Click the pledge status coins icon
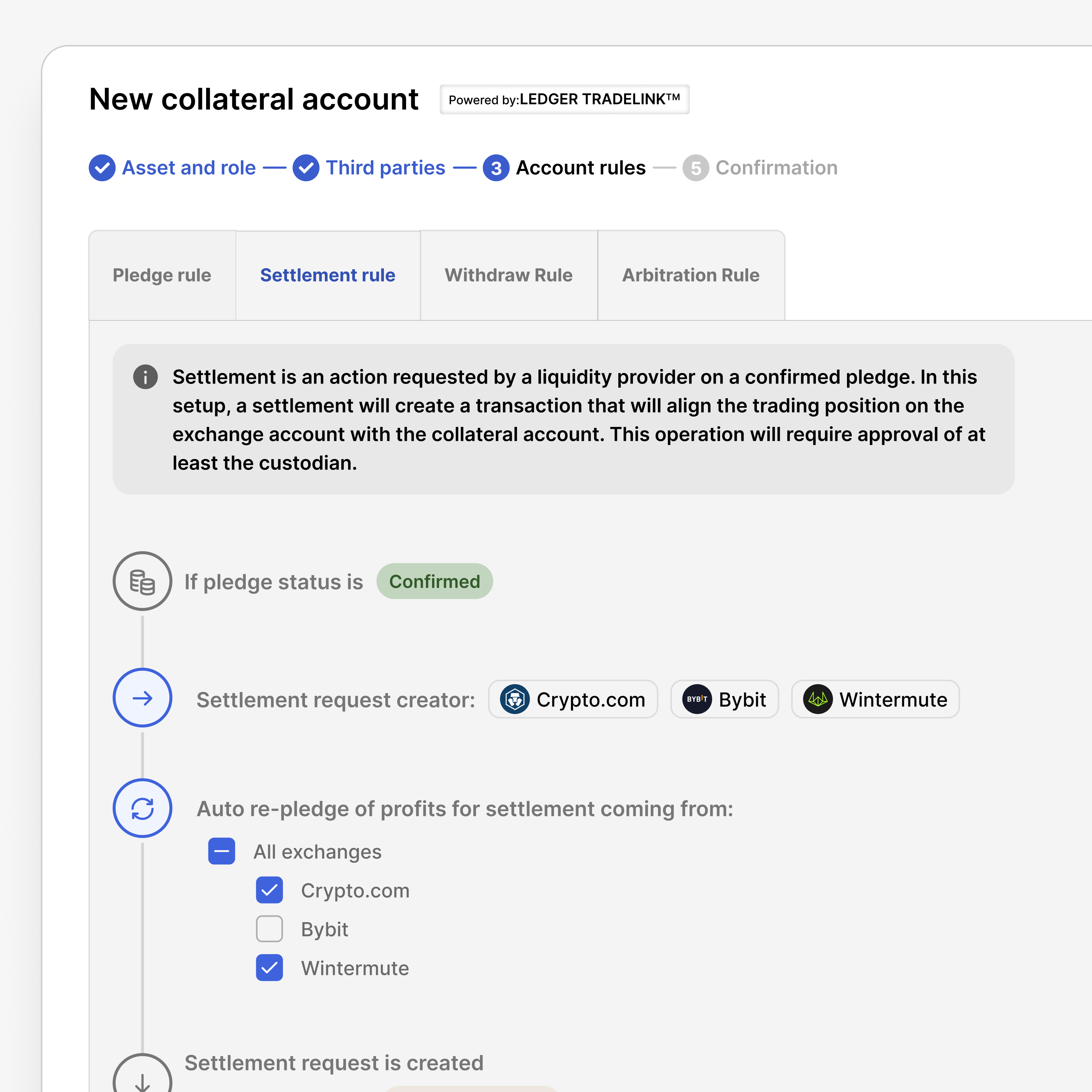The image size is (1092, 1092). pyautogui.click(x=142, y=581)
